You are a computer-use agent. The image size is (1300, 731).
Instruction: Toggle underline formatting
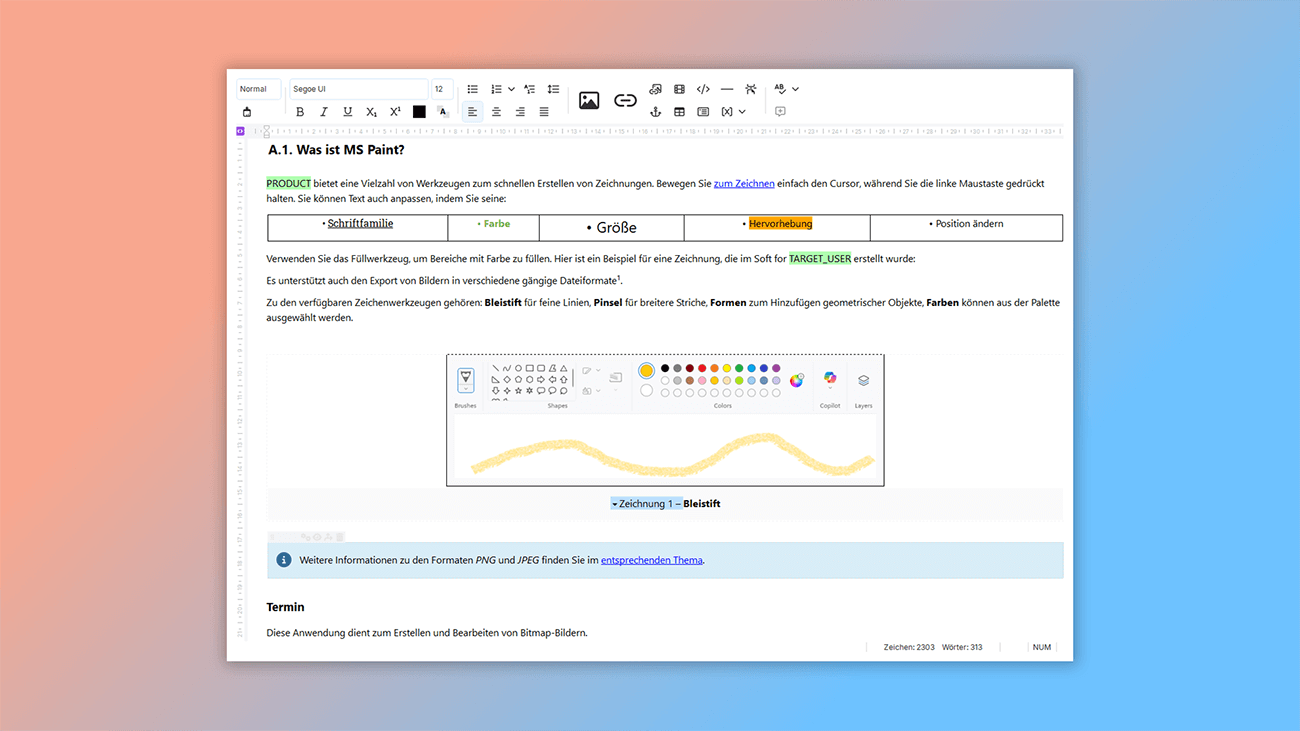pos(348,112)
